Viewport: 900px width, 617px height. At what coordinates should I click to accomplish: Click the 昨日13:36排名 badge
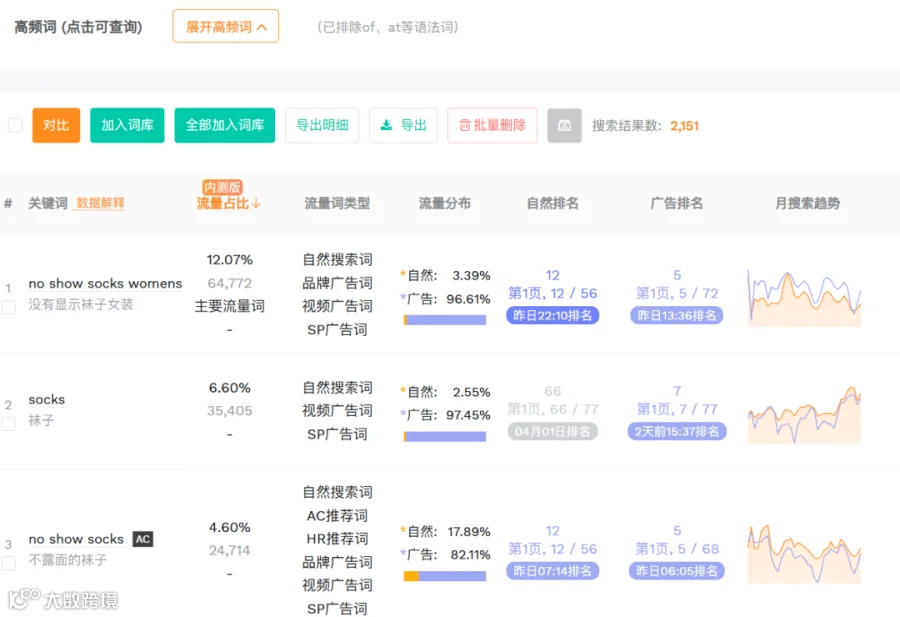[677, 315]
